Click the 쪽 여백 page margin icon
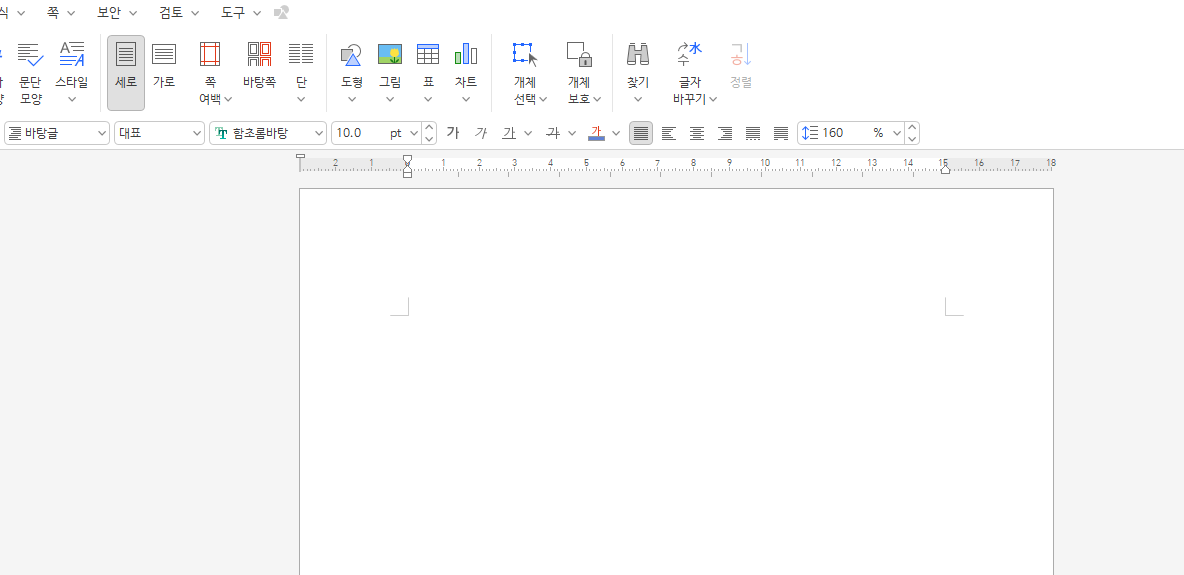The image size is (1184, 575). pyautogui.click(x=210, y=54)
